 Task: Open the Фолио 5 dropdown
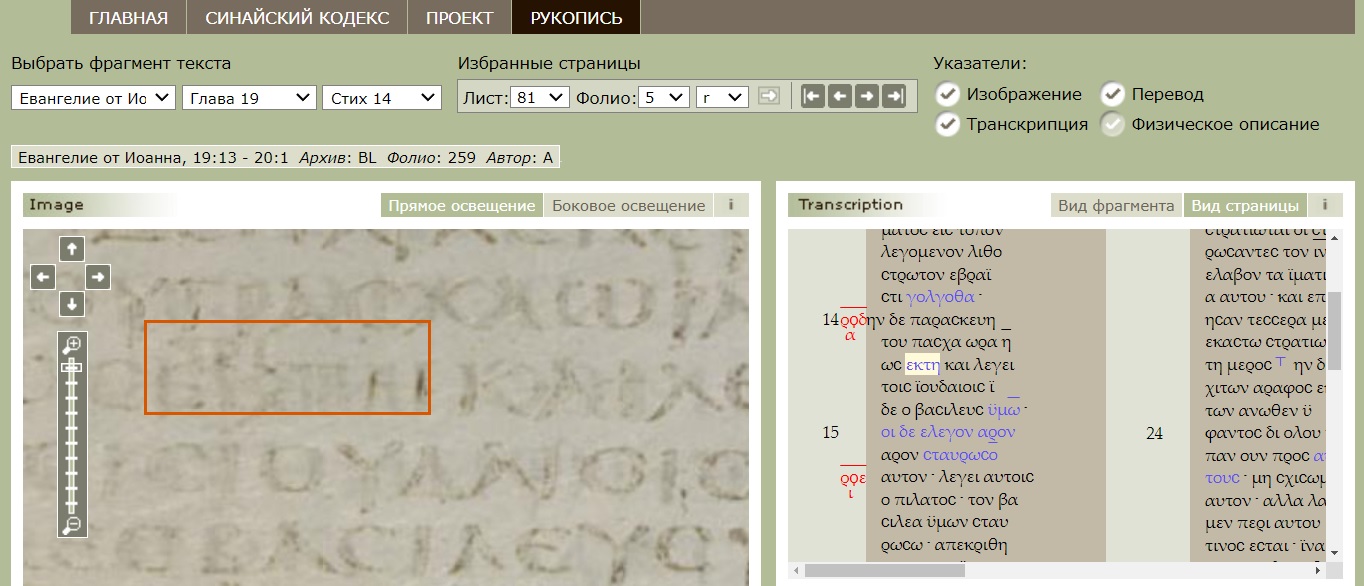664,97
